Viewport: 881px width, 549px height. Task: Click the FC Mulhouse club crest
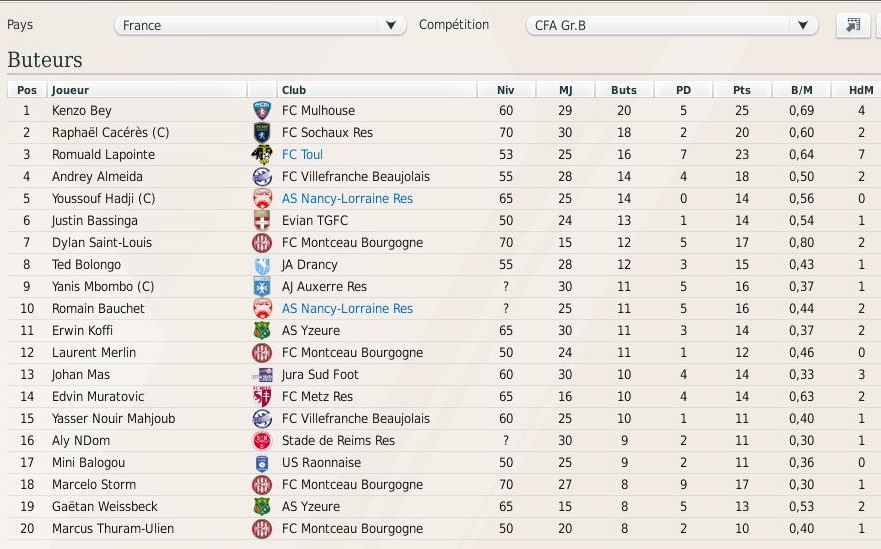[x=262, y=111]
